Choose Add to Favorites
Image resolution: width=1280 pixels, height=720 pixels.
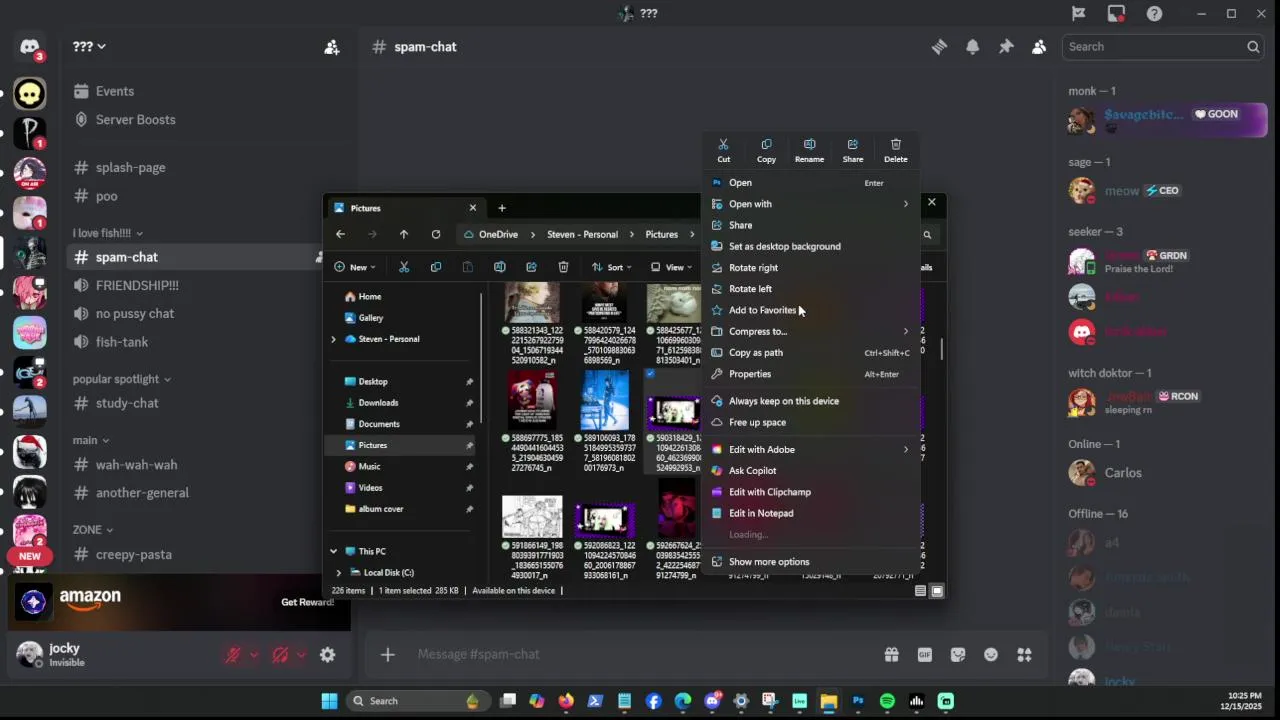point(812,310)
